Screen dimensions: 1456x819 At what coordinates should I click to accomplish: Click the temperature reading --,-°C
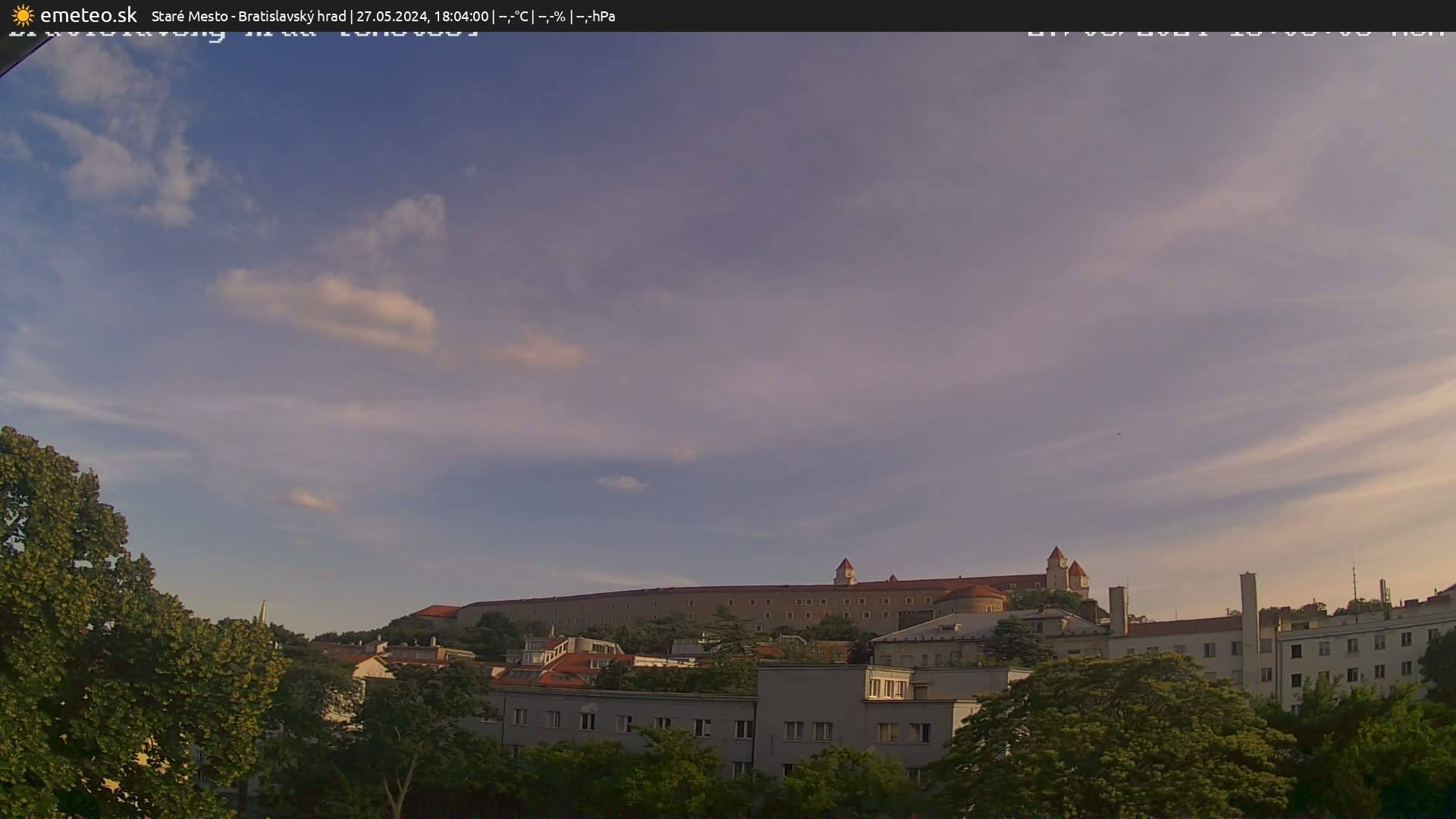[x=513, y=15]
